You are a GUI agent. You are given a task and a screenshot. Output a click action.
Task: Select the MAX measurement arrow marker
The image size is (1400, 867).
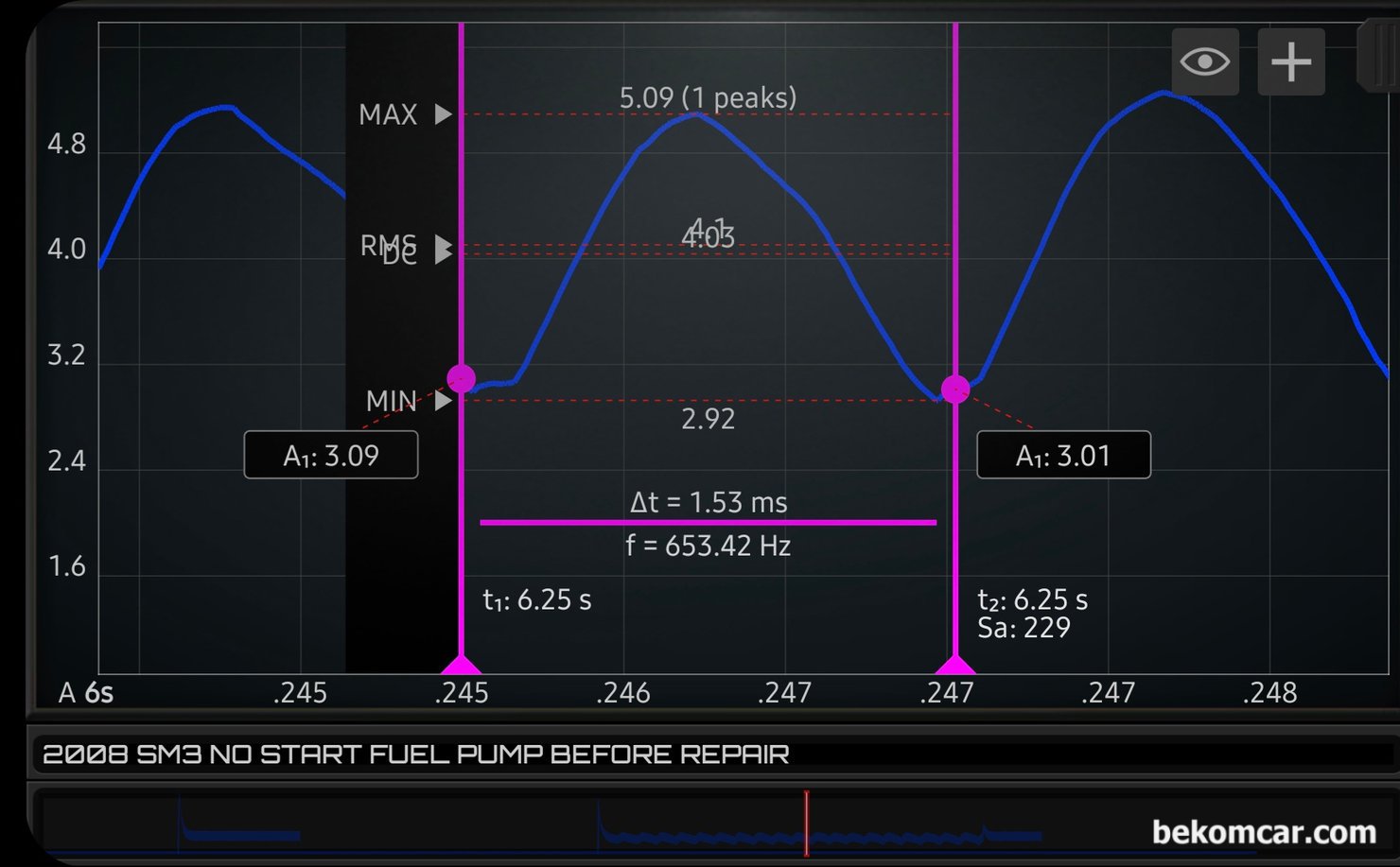[x=443, y=114]
